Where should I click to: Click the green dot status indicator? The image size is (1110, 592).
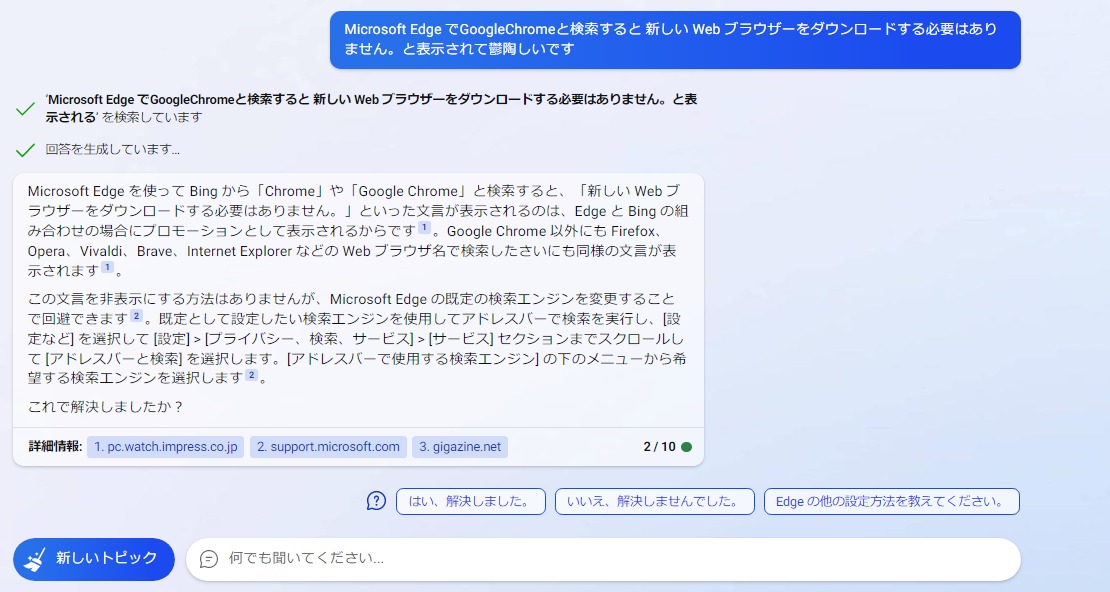pos(687,447)
